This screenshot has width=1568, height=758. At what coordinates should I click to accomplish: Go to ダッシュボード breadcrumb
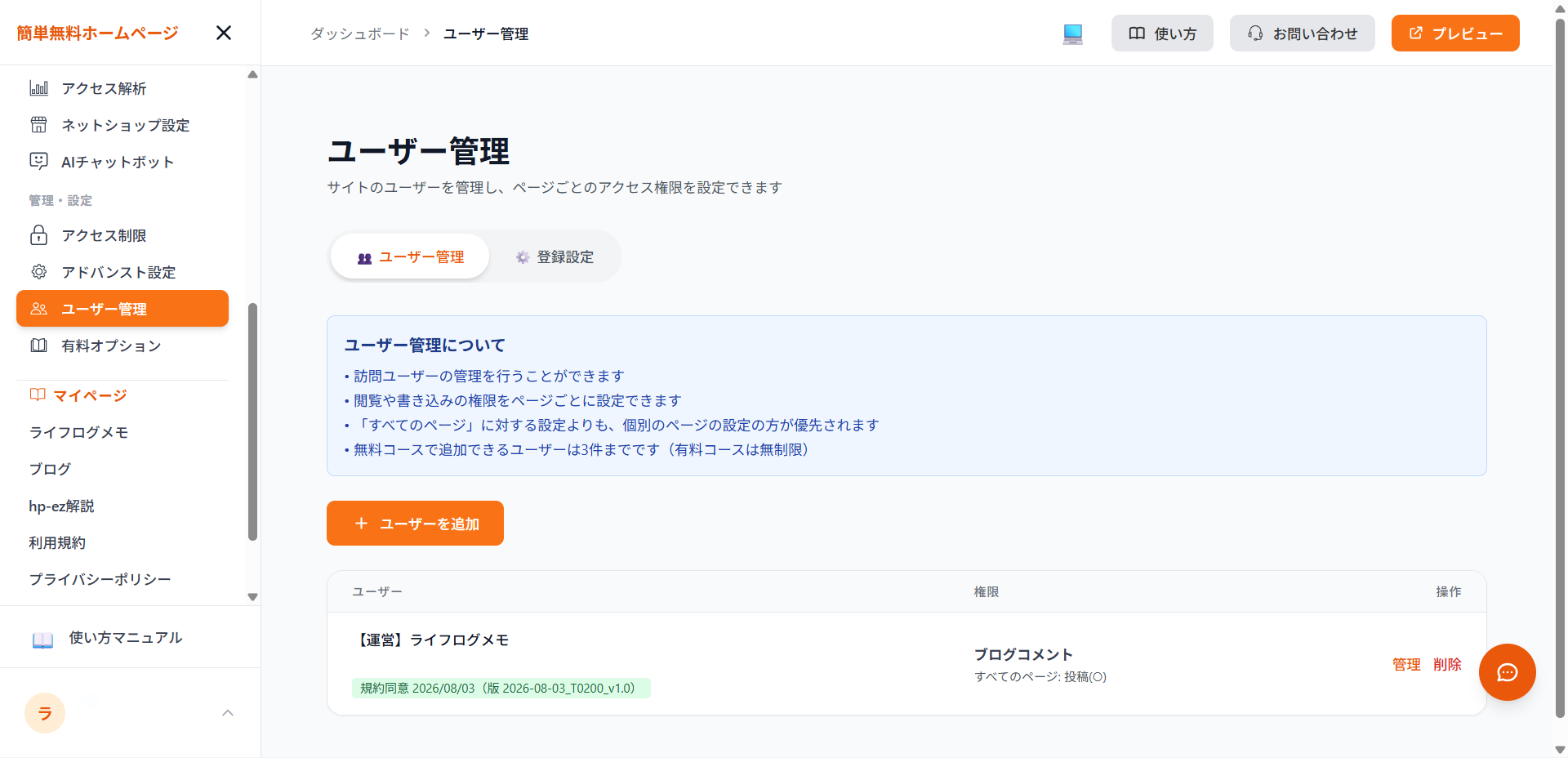tap(360, 33)
